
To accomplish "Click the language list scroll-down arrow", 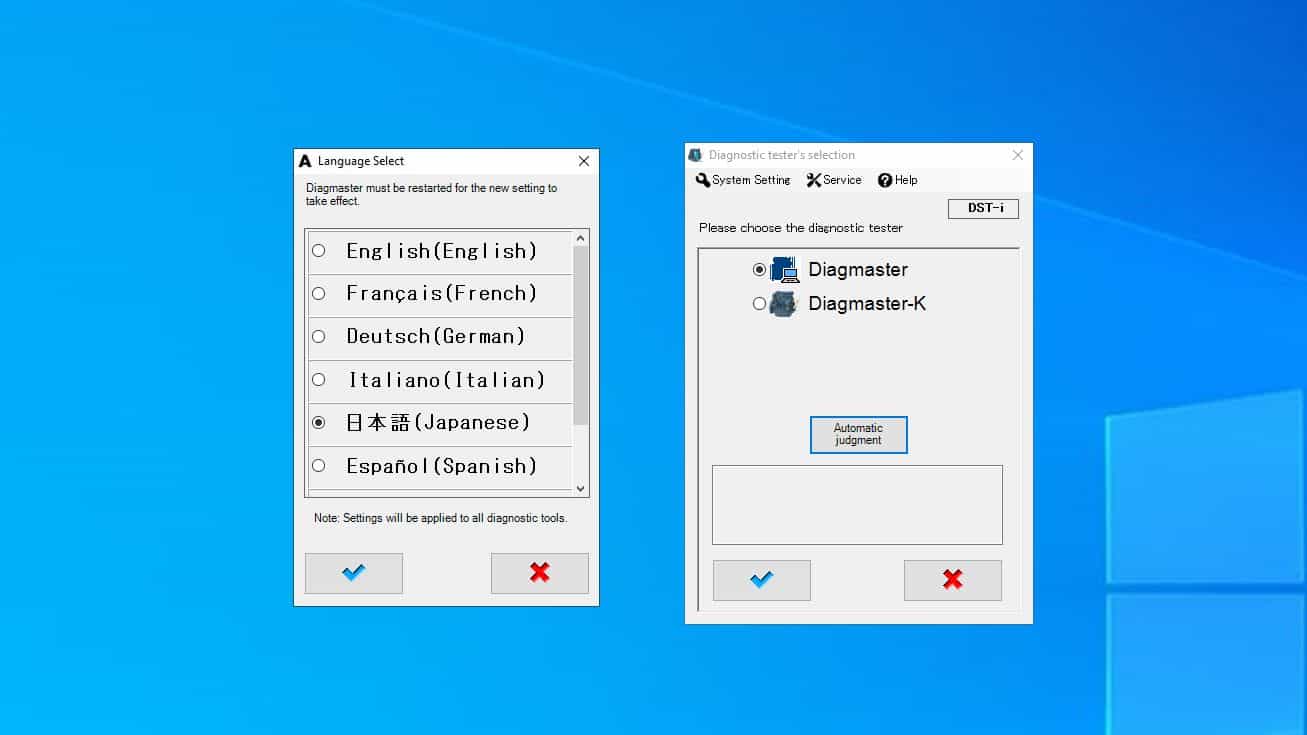I will pos(581,488).
